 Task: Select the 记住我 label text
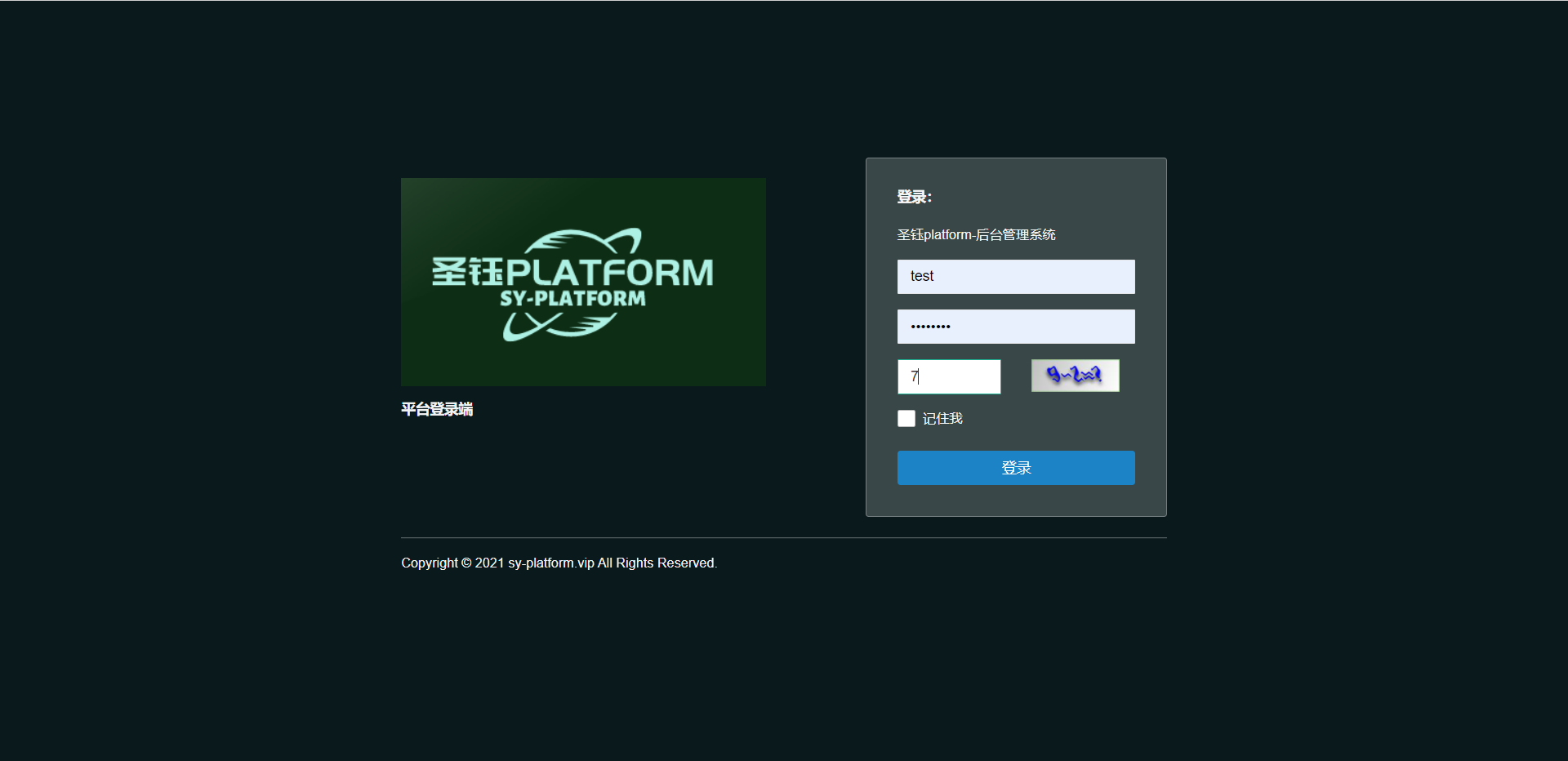942,419
